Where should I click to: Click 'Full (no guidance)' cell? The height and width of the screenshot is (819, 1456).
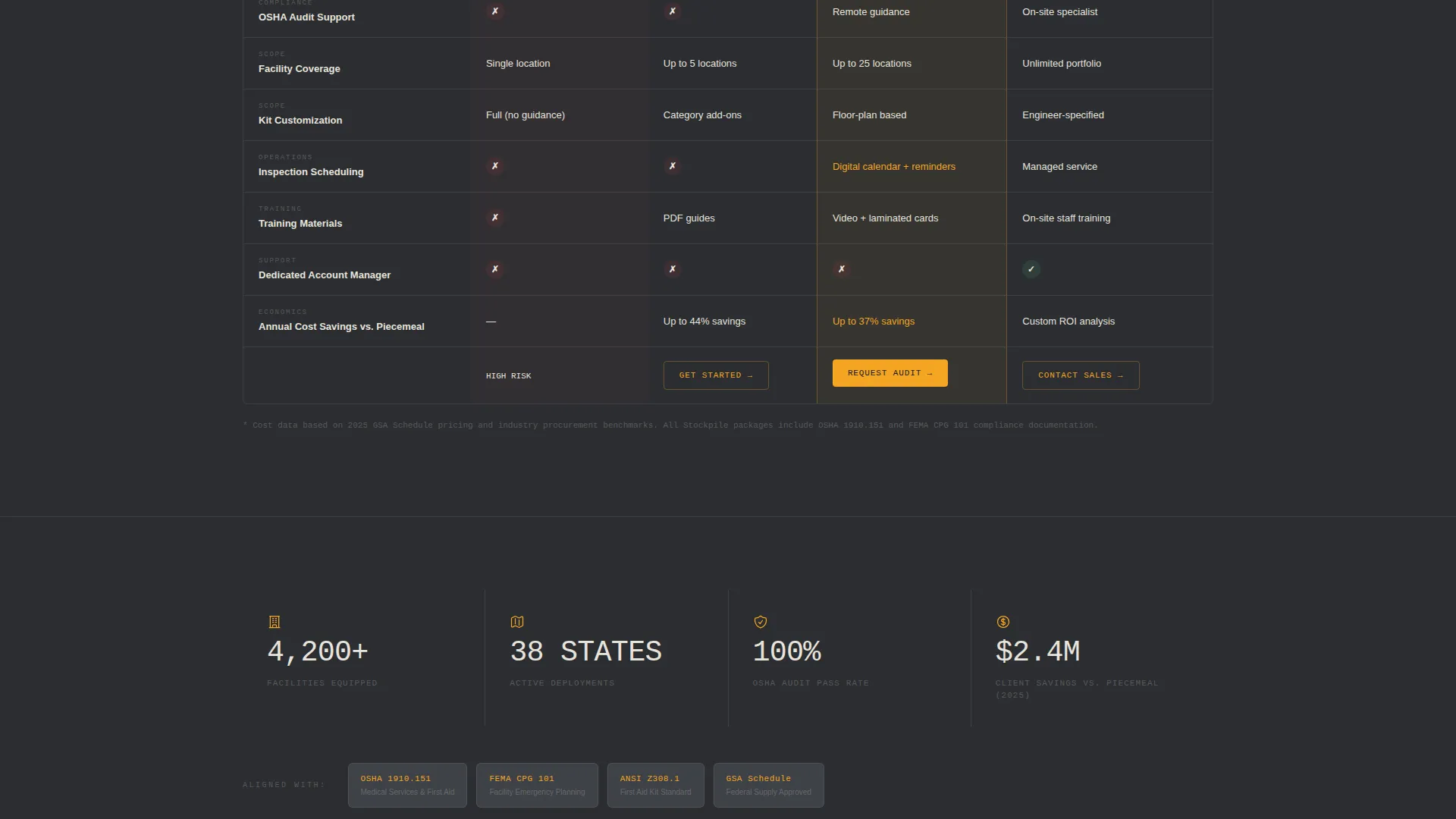click(x=526, y=115)
